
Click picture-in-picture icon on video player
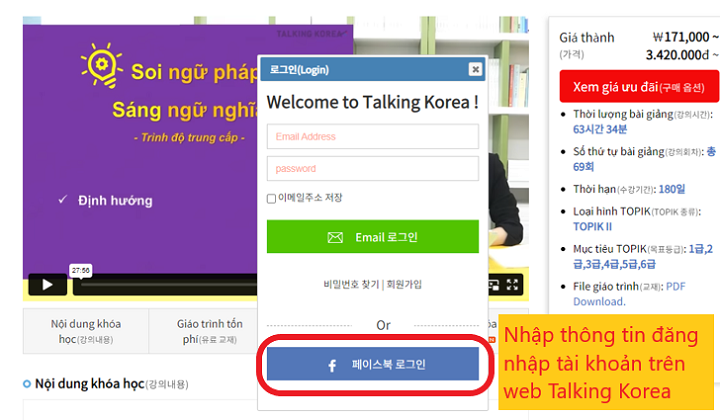pos(494,286)
